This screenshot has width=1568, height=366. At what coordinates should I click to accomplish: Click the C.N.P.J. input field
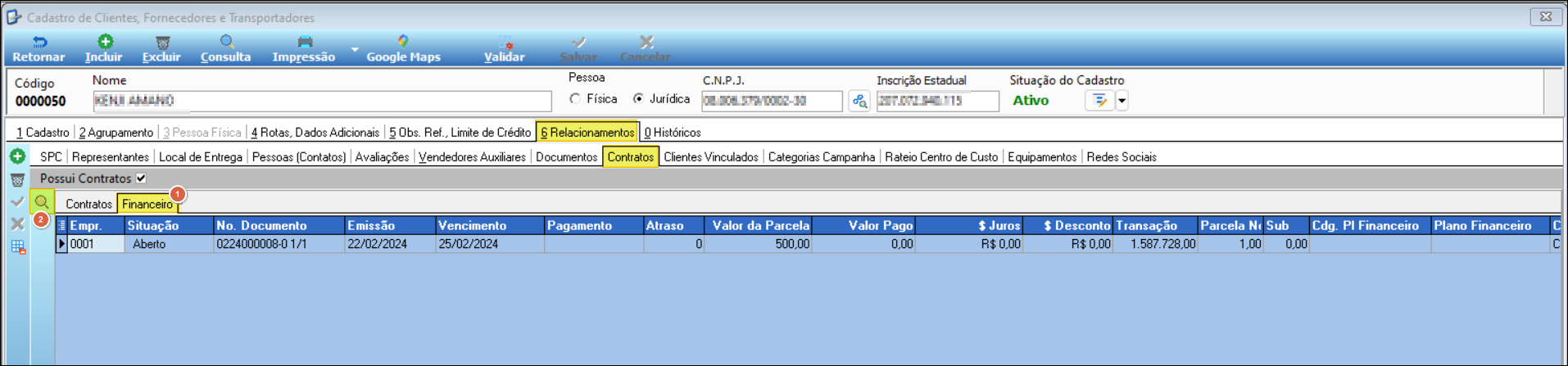pyautogui.click(x=773, y=101)
